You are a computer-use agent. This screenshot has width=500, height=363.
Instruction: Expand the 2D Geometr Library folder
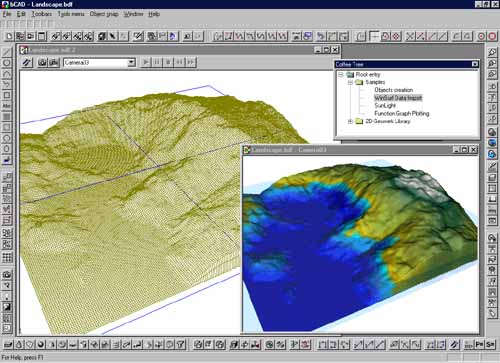(350, 121)
